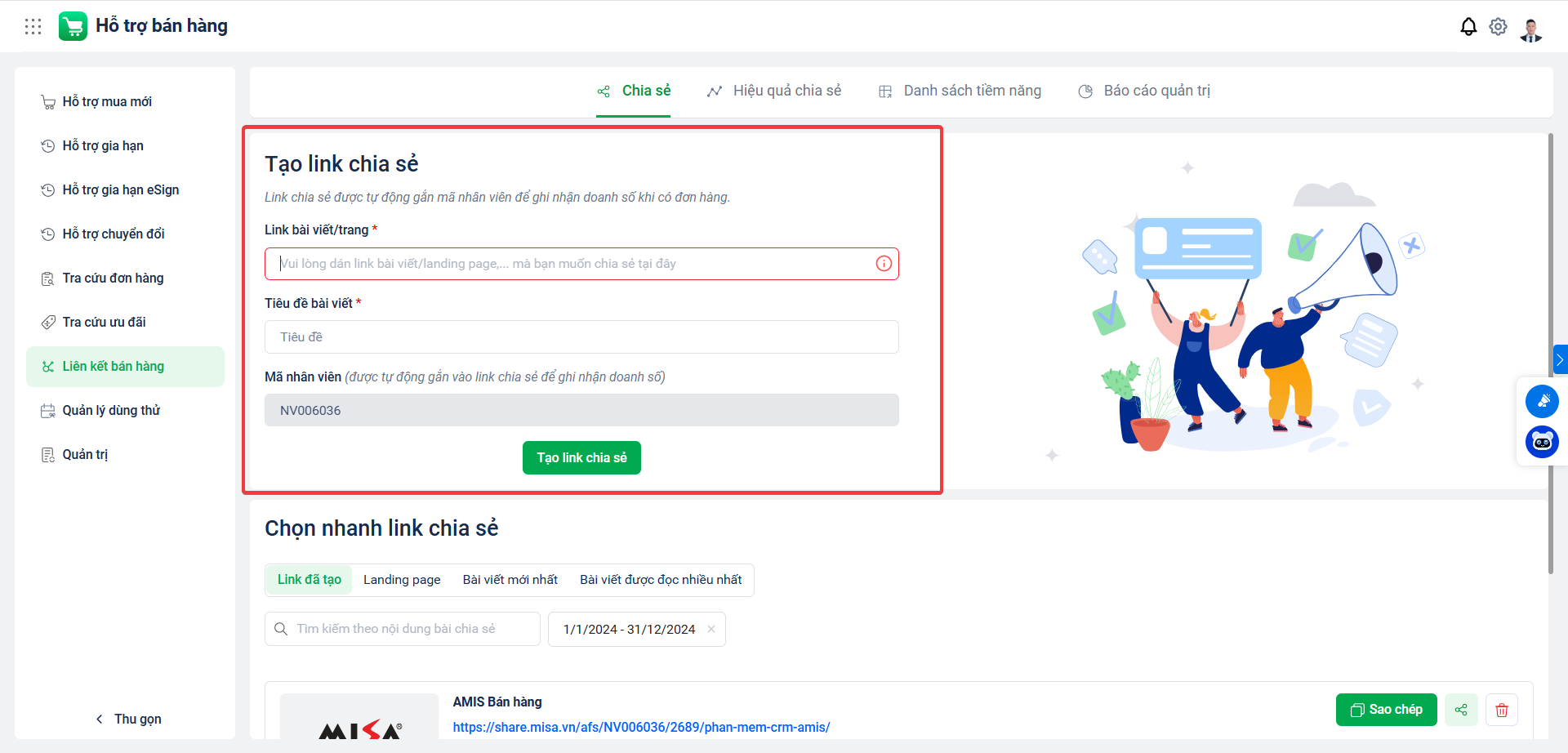This screenshot has height=753, width=1568.
Task: Click the Tạo link chia sẻ button
Action: tap(581, 457)
